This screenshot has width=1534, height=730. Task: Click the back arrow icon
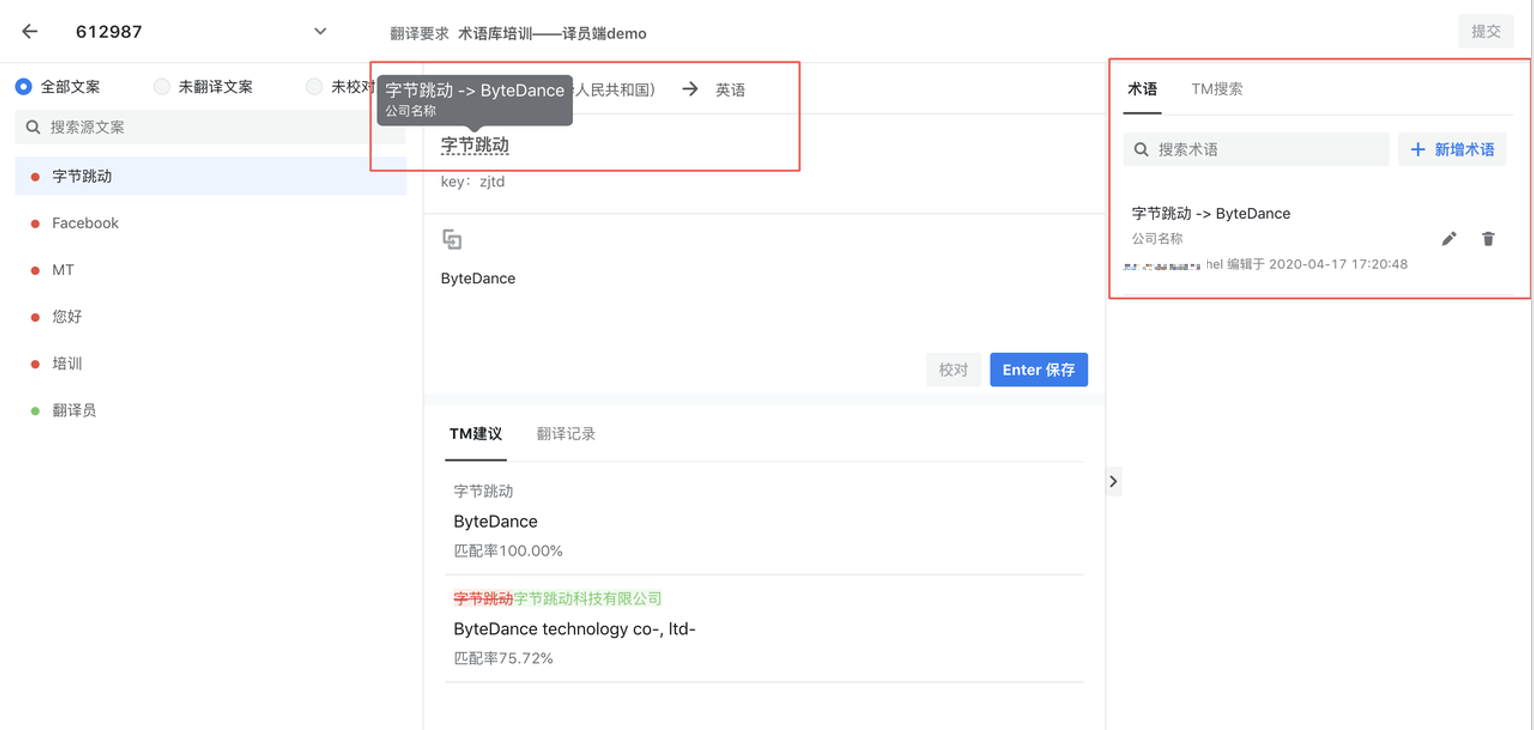(30, 32)
